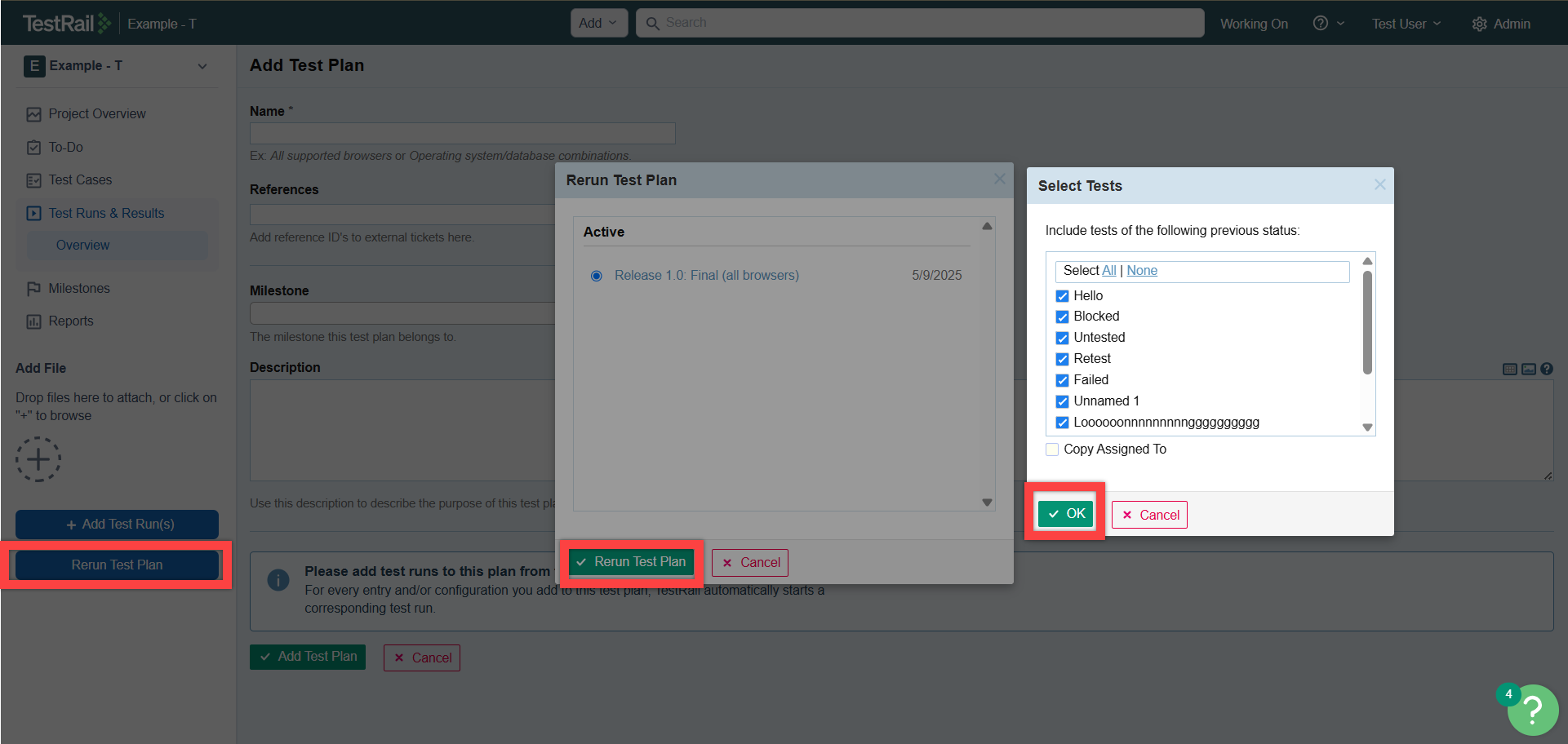Screen dimensions: 1568x744
Task: Go to the Overview sub-item
Action: 82,246
